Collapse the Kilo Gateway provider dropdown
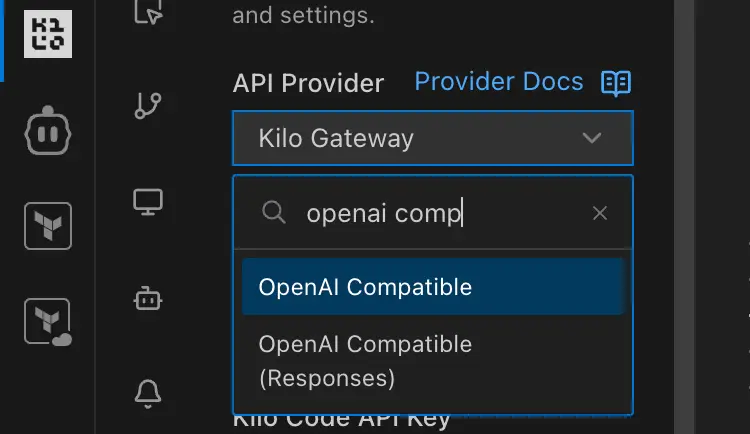 tap(433, 138)
